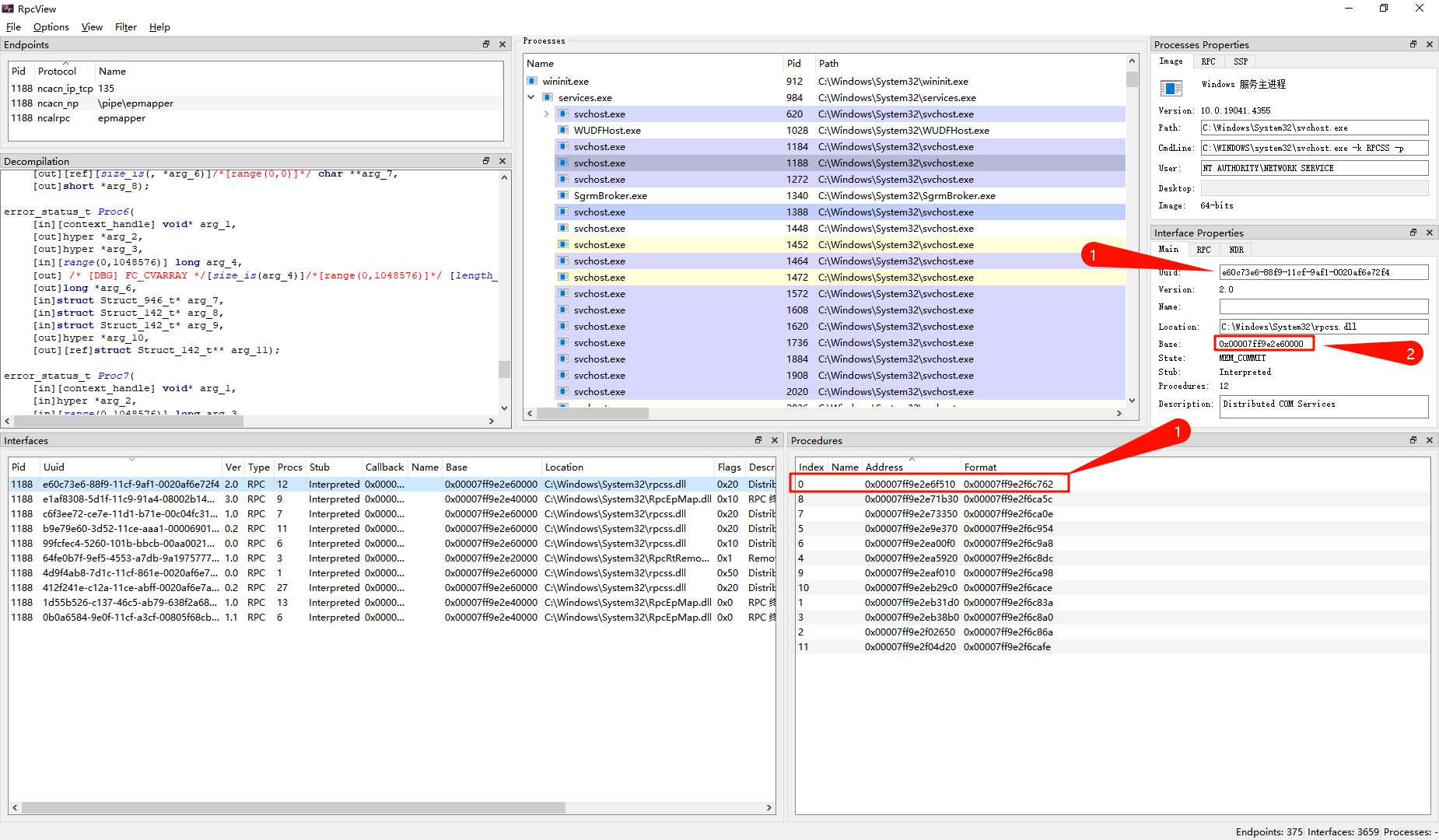Screen dimensions: 1439x840
Task: Undock the Processes Properties panel
Action: (1413, 44)
